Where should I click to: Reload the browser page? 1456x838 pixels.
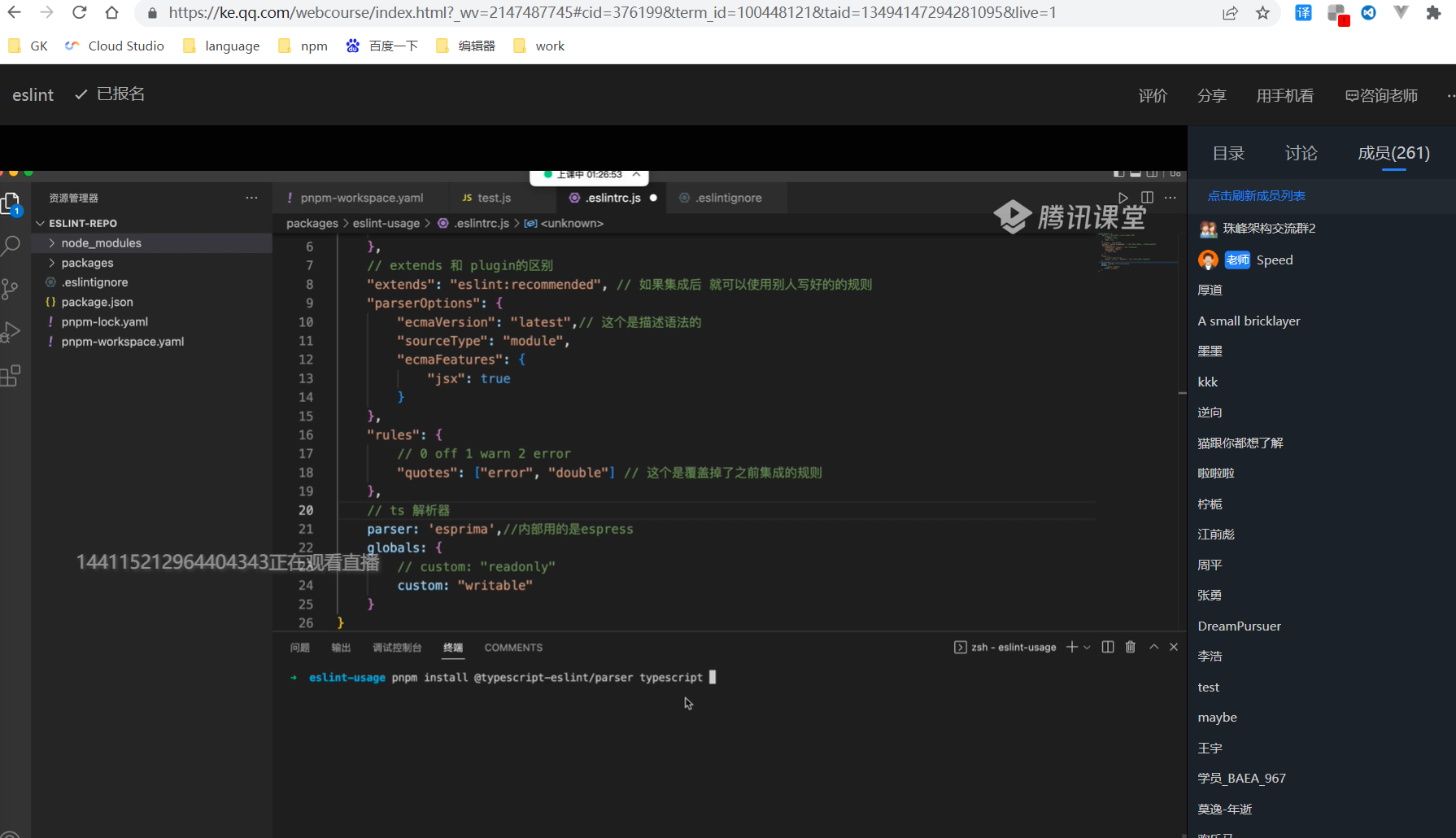click(x=79, y=13)
